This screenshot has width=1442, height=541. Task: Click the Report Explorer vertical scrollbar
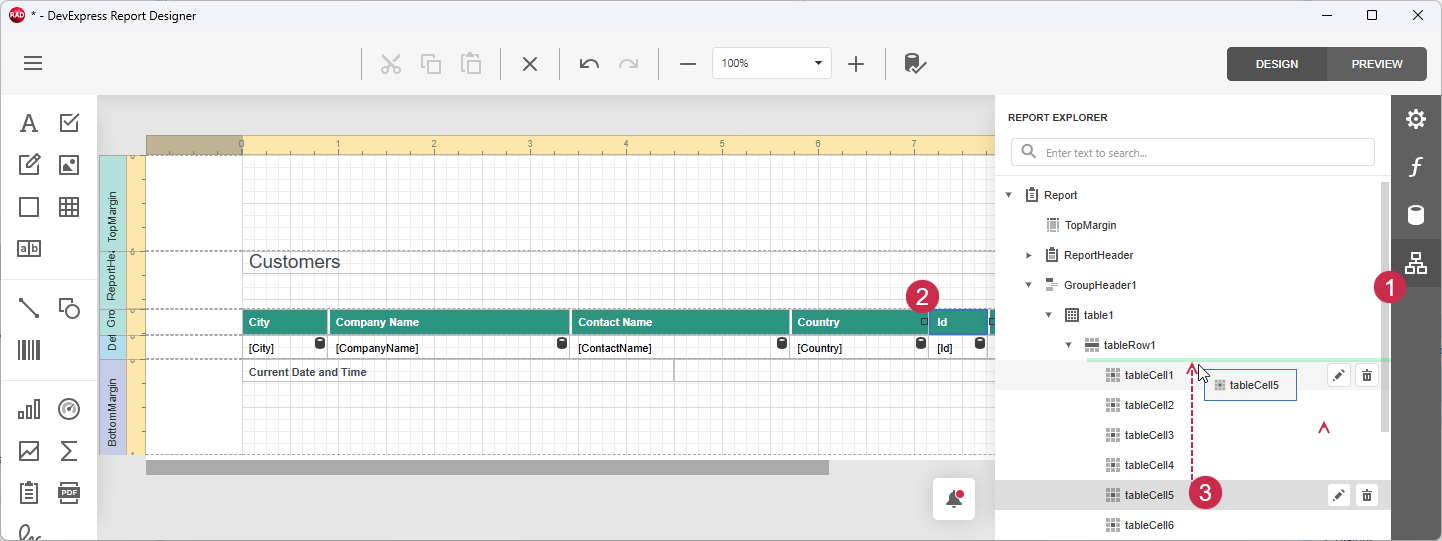(x=1385, y=307)
